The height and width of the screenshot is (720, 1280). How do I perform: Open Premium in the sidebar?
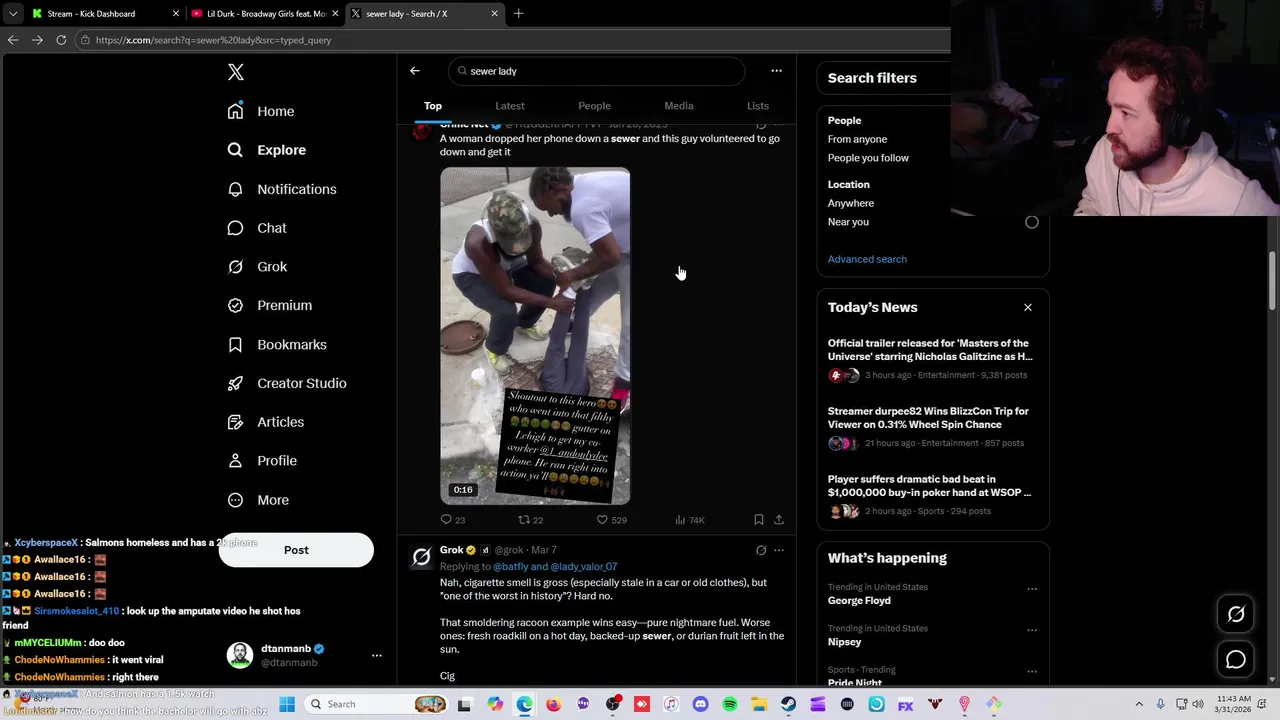tap(270, 305)
